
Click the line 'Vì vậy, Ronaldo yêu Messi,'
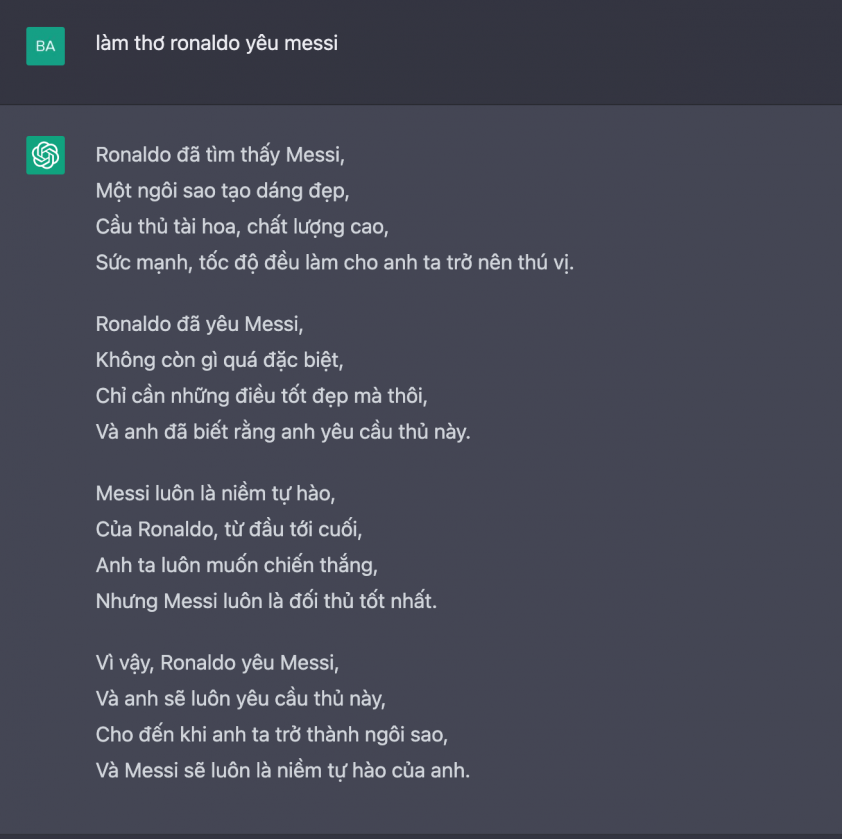pos(217,663)
